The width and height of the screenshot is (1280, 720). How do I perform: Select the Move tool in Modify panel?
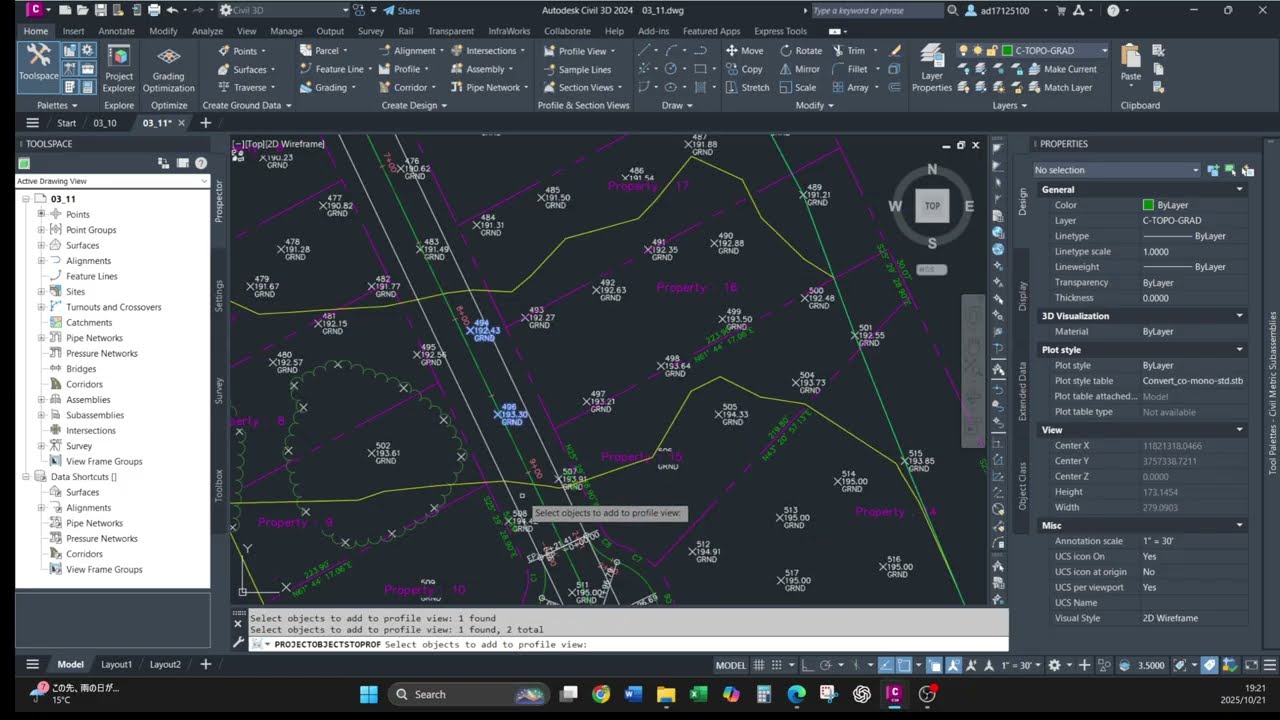pos(744,51)
